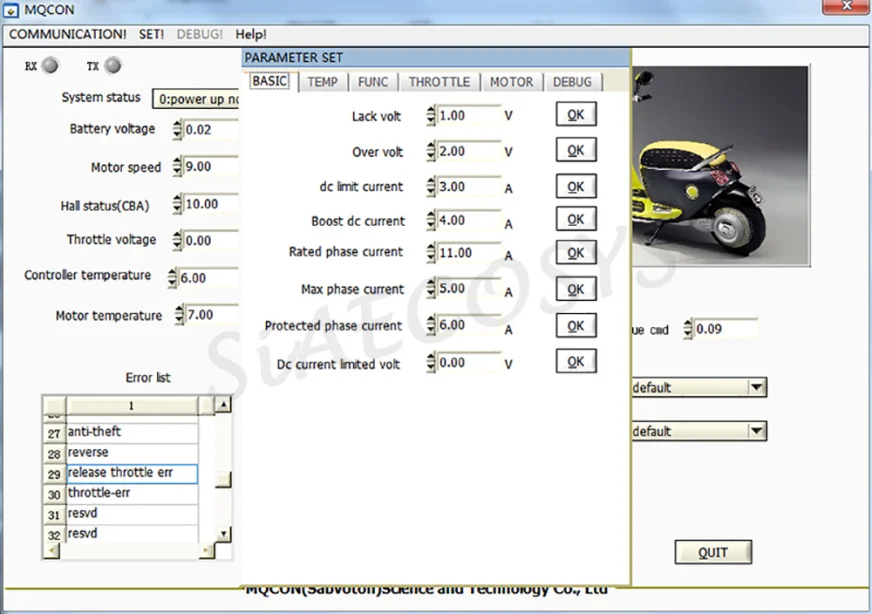Click the RX indicator light
The height and width of the screenshot is (614, 872).
point(50,66)
